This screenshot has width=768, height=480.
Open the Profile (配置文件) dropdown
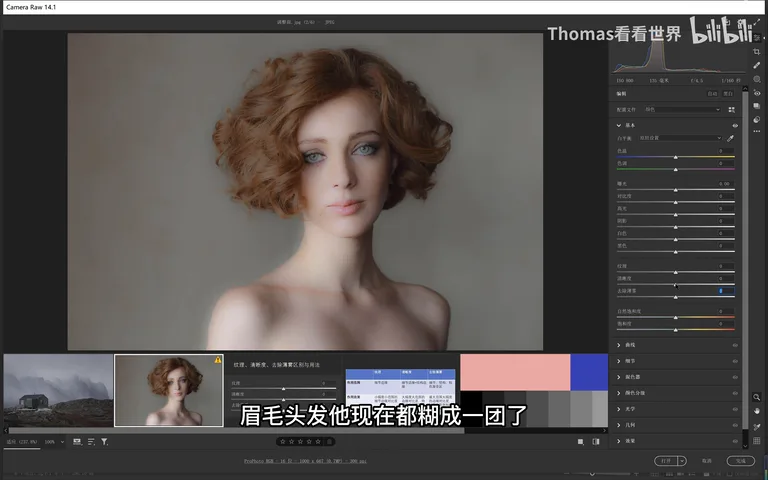point(682,110)
